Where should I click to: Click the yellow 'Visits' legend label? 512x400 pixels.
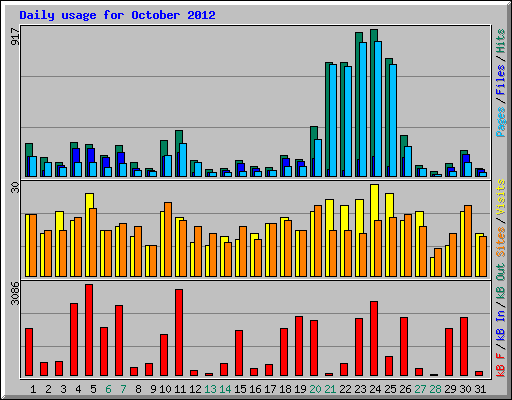click(501, 197)
